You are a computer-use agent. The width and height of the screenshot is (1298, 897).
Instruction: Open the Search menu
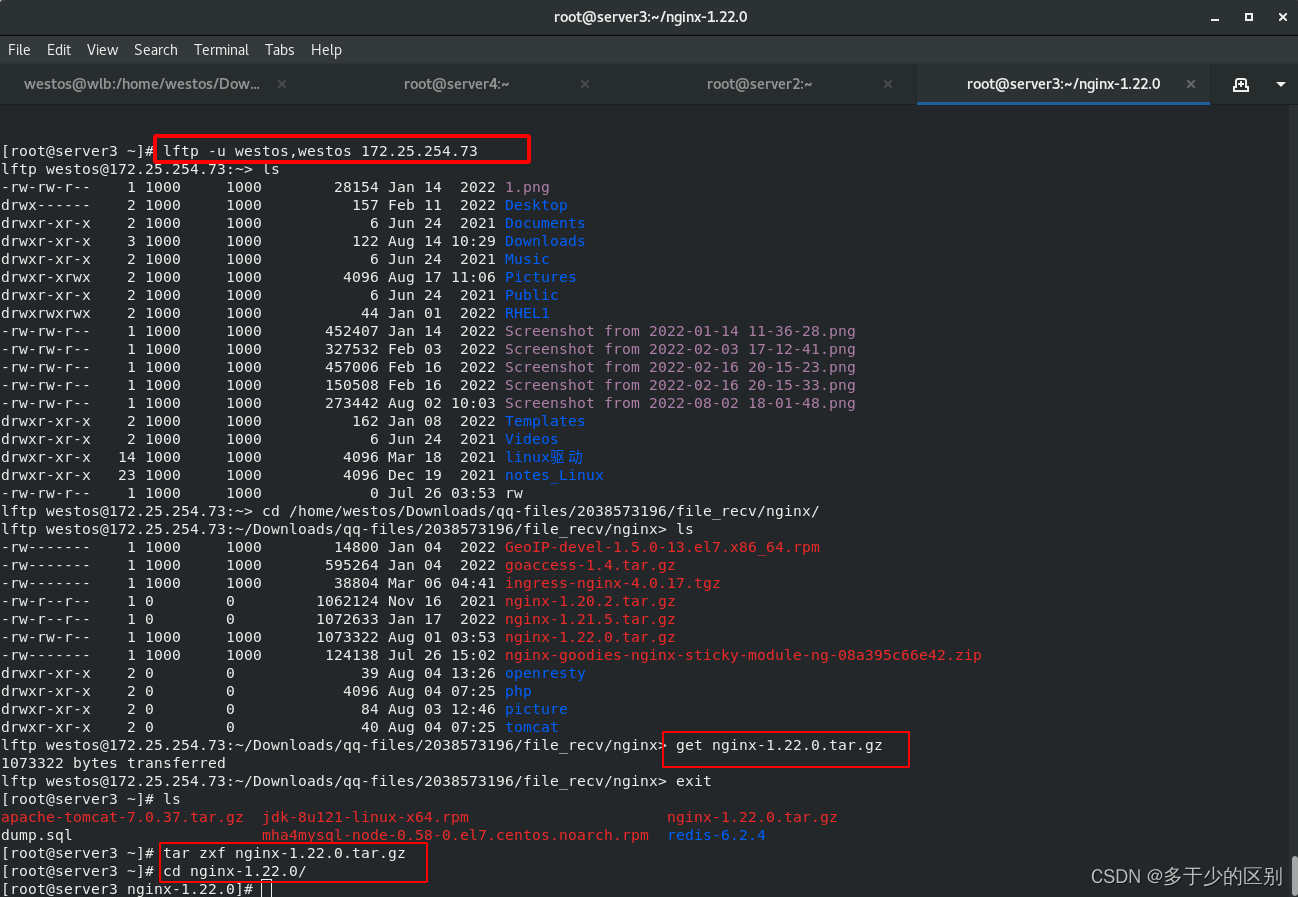tap(156, 49)
